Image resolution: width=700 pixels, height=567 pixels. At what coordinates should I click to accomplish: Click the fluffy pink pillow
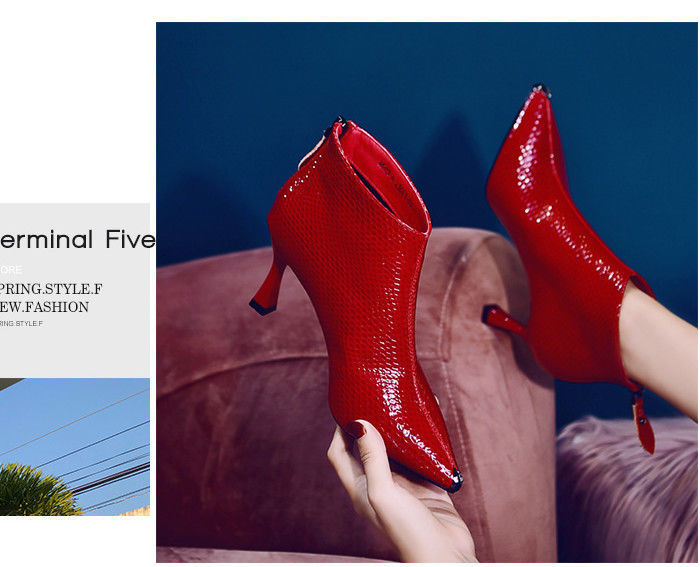click(625, 491)
